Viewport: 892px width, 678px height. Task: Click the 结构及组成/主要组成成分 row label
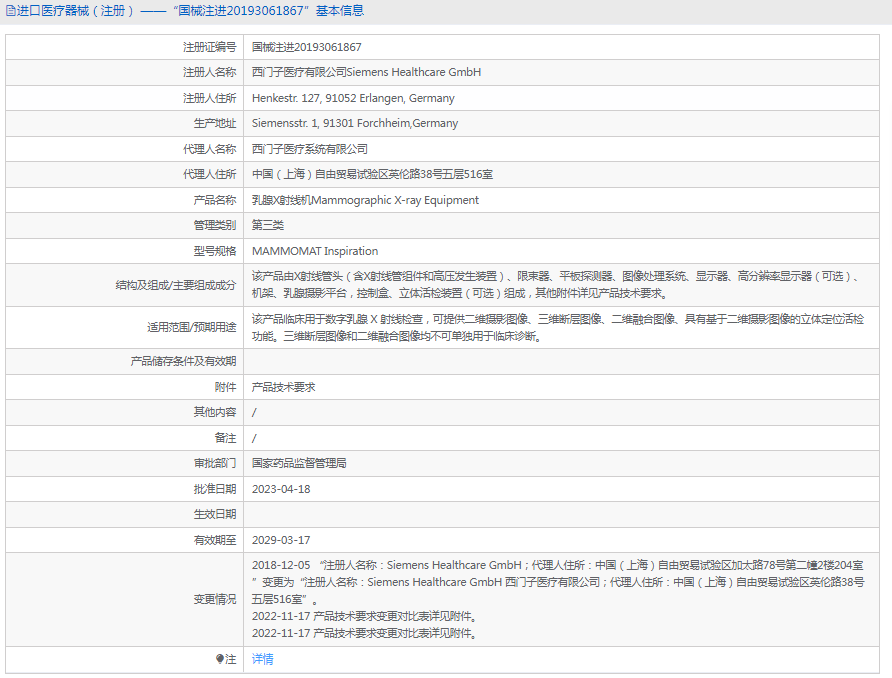click(176, 286)
